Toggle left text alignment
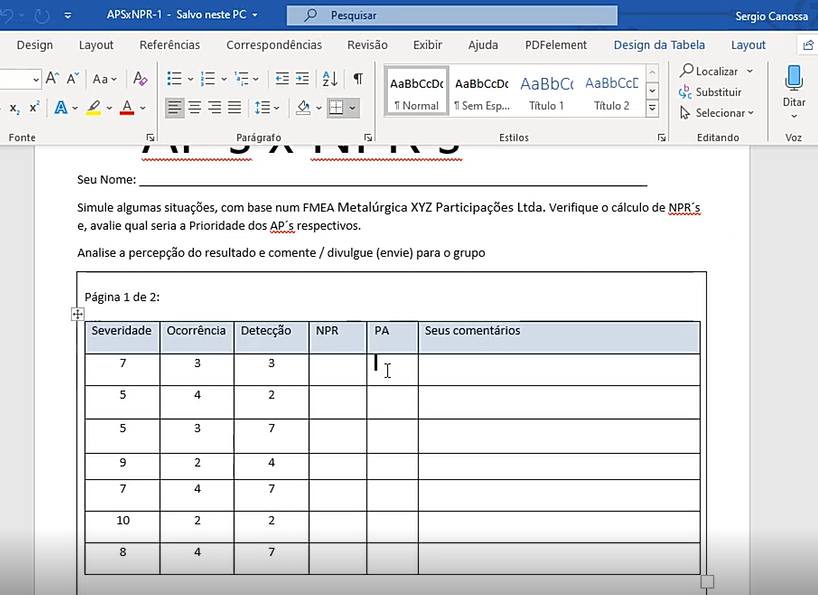This screenshot has width=818, height=595. [174, 108]
